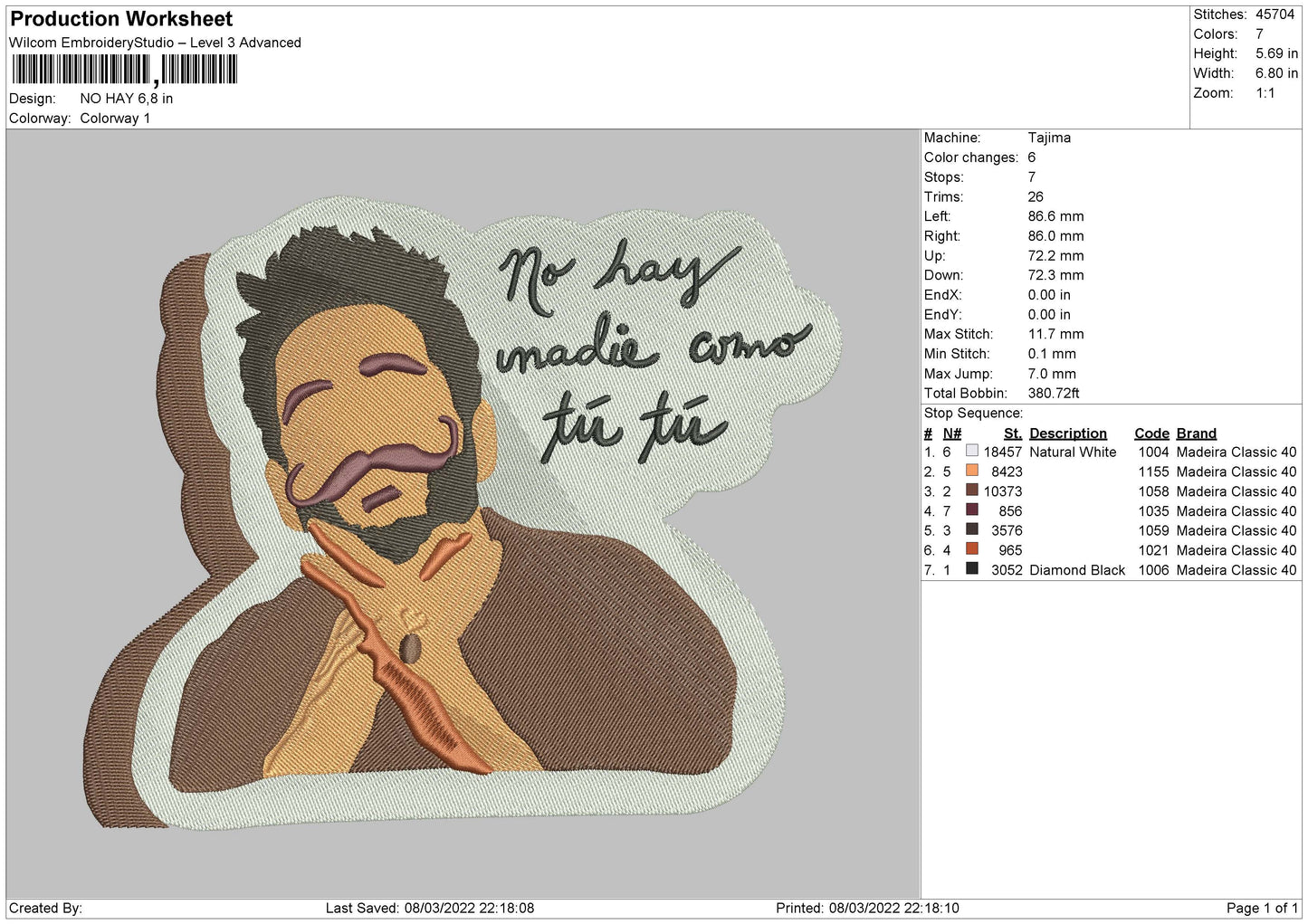Screen dimensions: 1308x924
Task: Click the Natural White color swatch
Action: coord(971,451)
